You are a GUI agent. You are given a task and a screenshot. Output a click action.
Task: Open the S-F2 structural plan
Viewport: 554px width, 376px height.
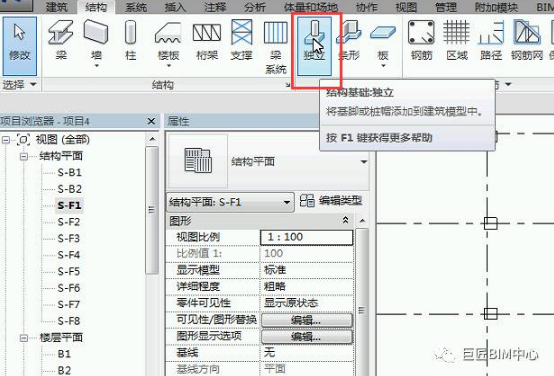tap(69, 222)
